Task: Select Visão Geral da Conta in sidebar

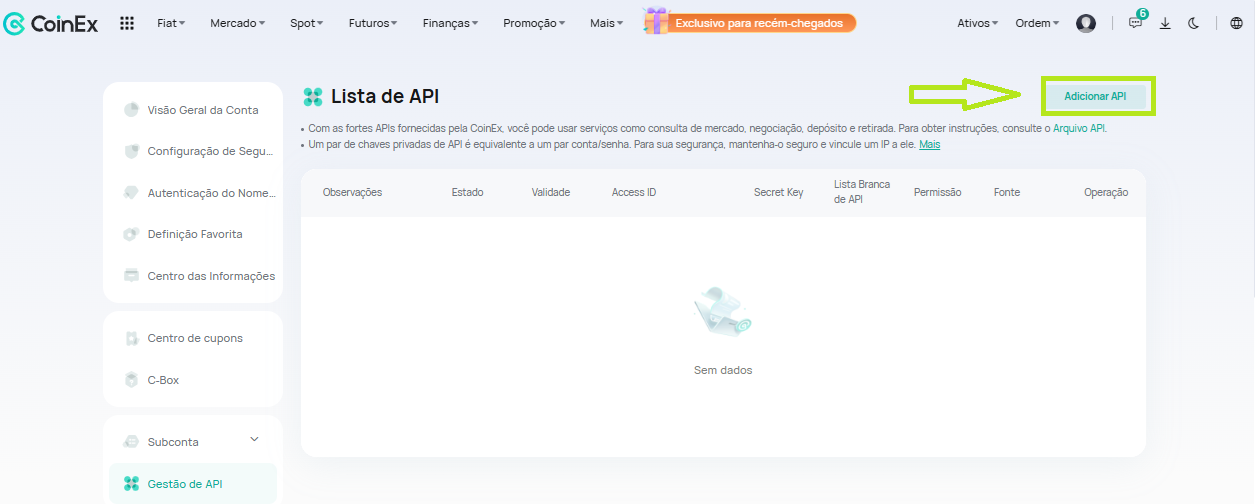Action: [202, 110]
